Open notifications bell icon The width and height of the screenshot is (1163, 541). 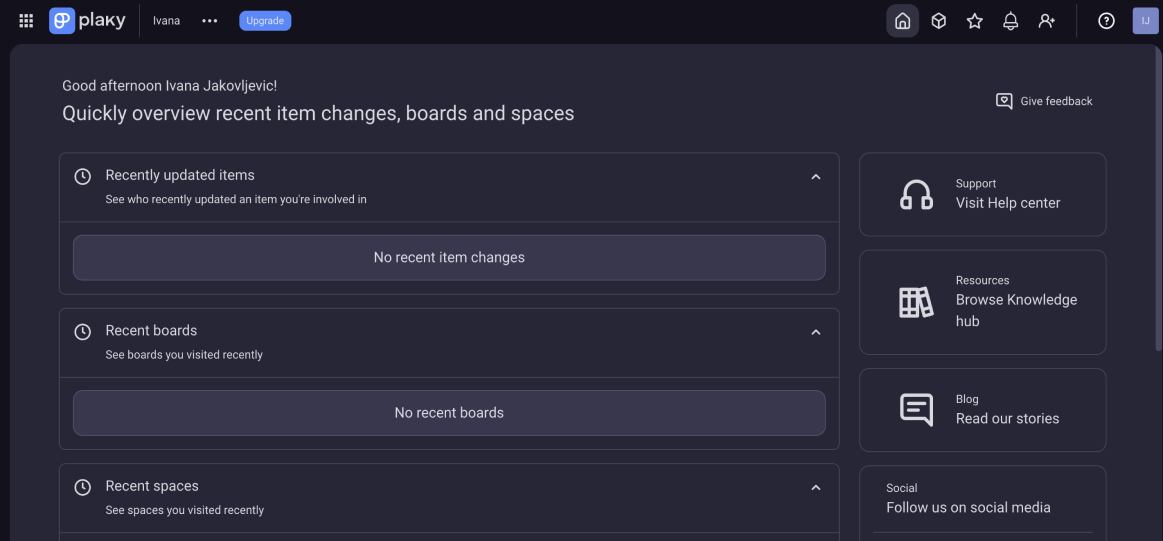coord(1010,21)
